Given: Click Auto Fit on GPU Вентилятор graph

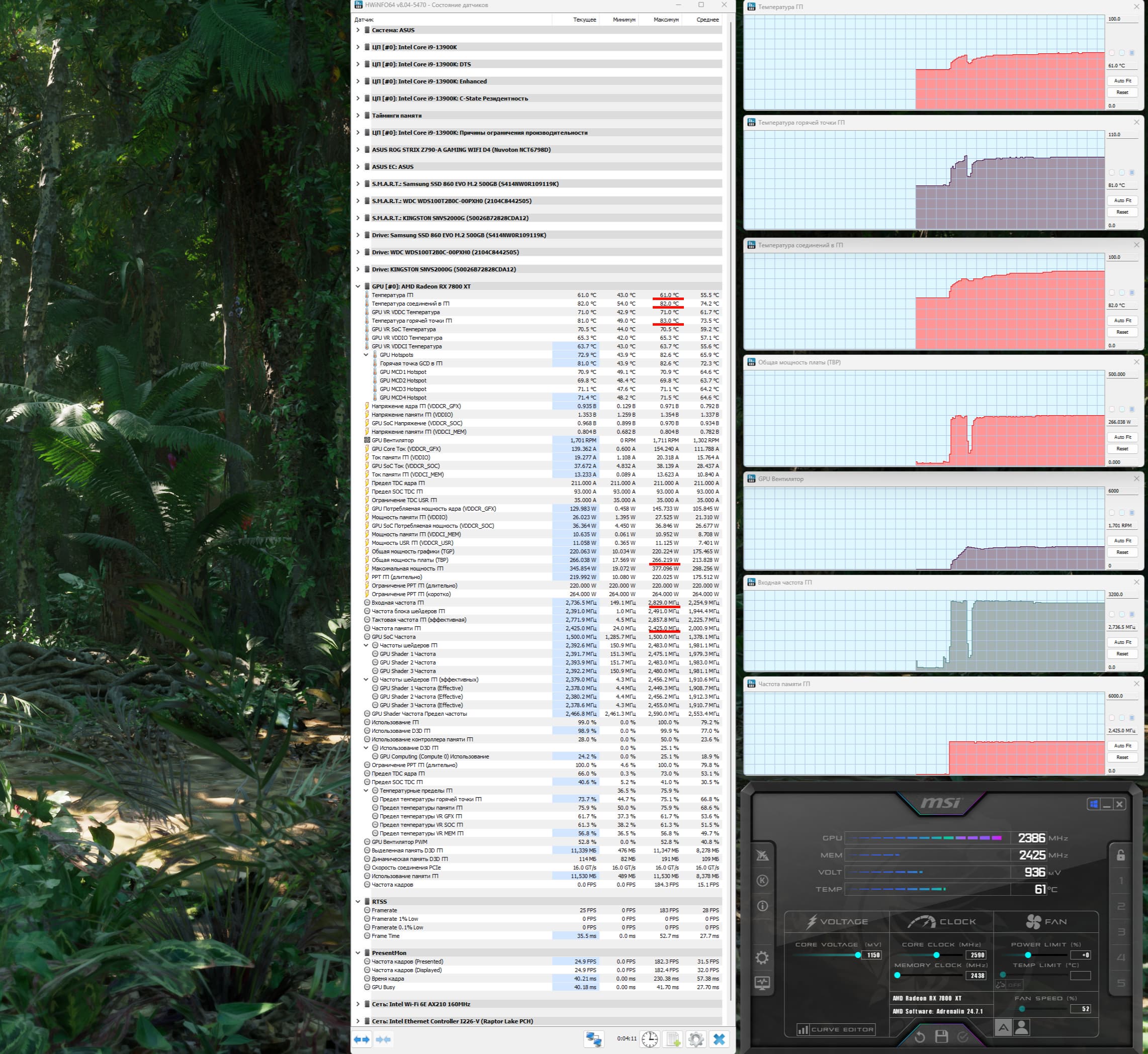Looking at the screenshot, I should click(1122, 540).
